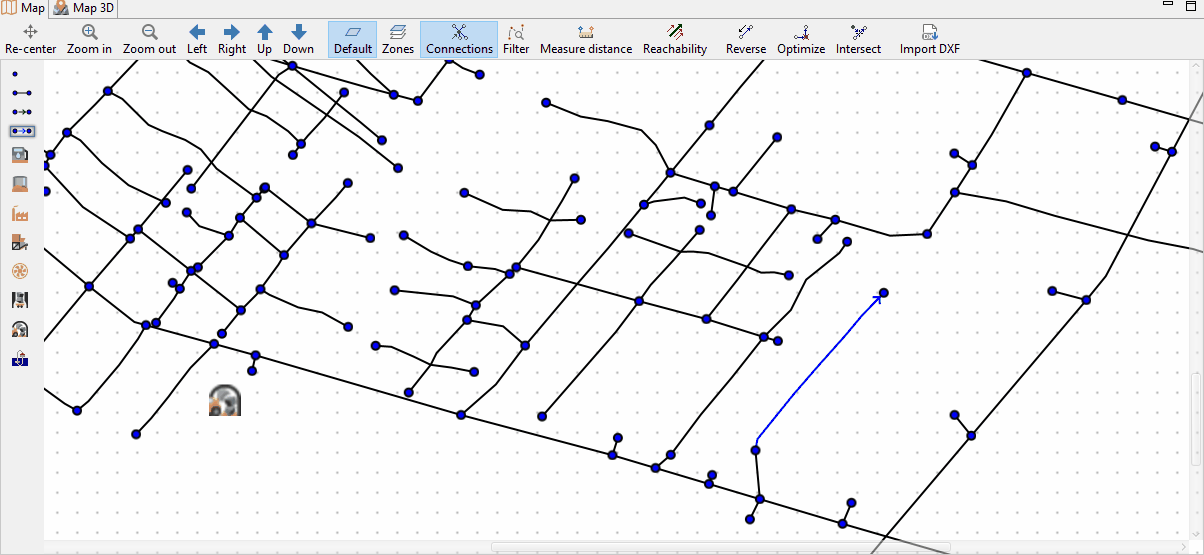The width and height of the screenshot is (1204, 555).
Task: Select the loading ramp icon in sidebar
Action: [x=20, y=242]
